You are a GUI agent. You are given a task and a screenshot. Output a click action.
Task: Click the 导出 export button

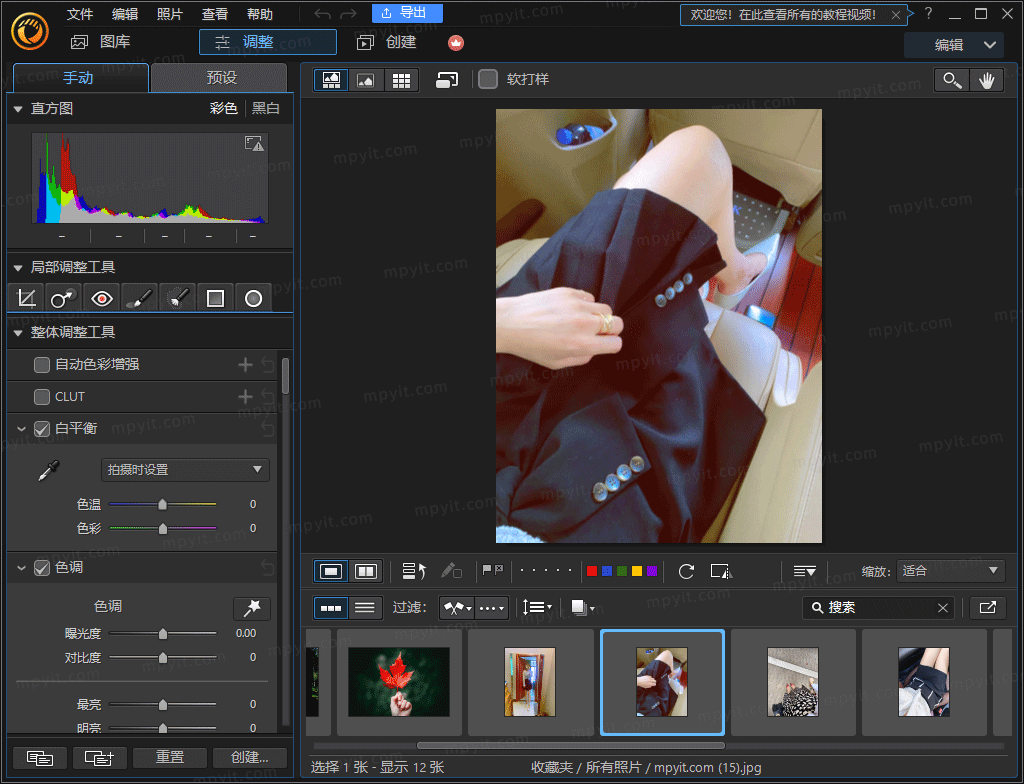pyautogui.click(x=408, y=13)
